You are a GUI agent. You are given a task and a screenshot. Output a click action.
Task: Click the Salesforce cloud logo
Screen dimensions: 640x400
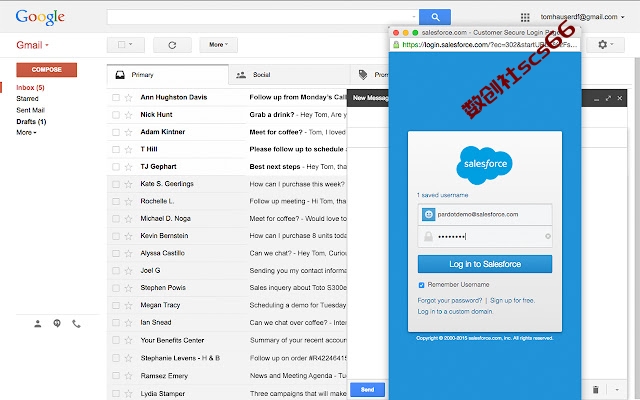484,164
